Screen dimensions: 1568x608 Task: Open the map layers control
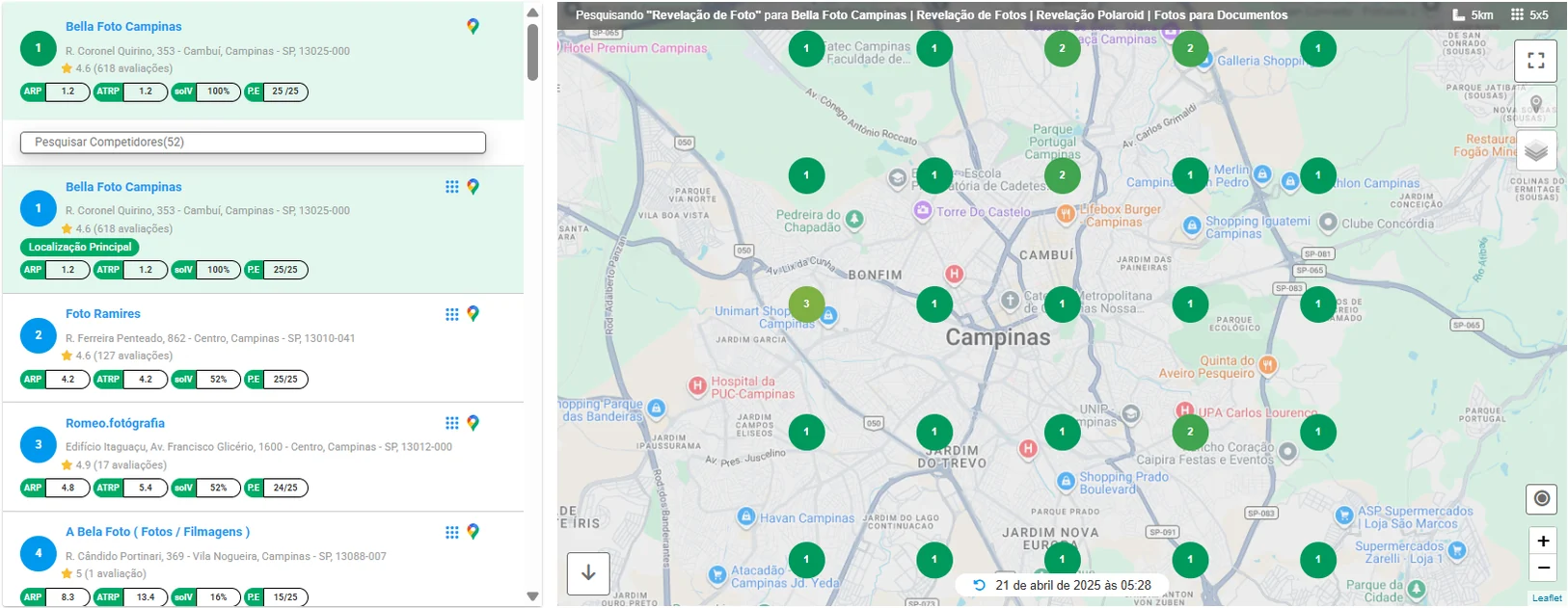1536,150
